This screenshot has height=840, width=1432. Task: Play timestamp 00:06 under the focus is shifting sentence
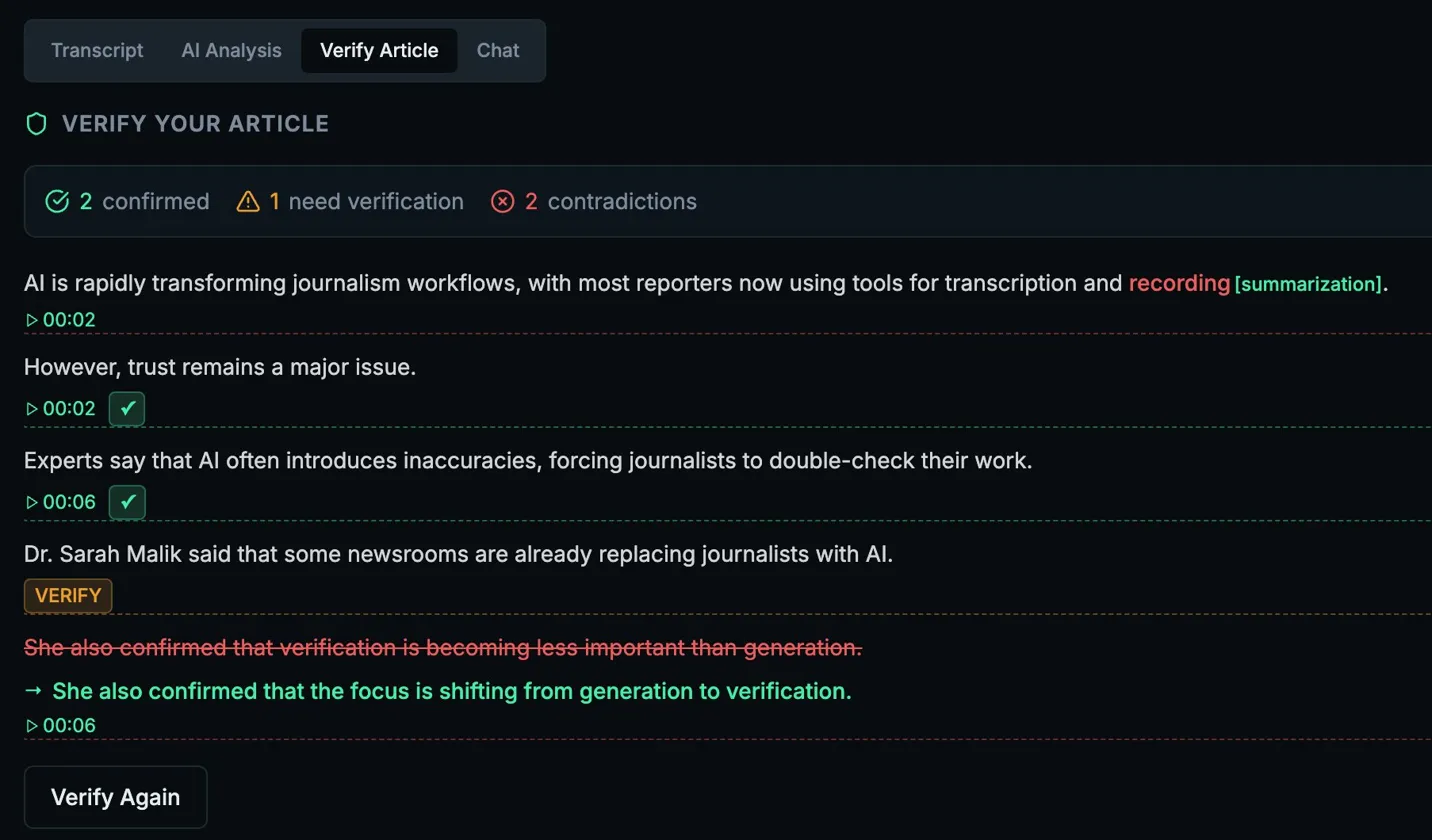(60, 725)
